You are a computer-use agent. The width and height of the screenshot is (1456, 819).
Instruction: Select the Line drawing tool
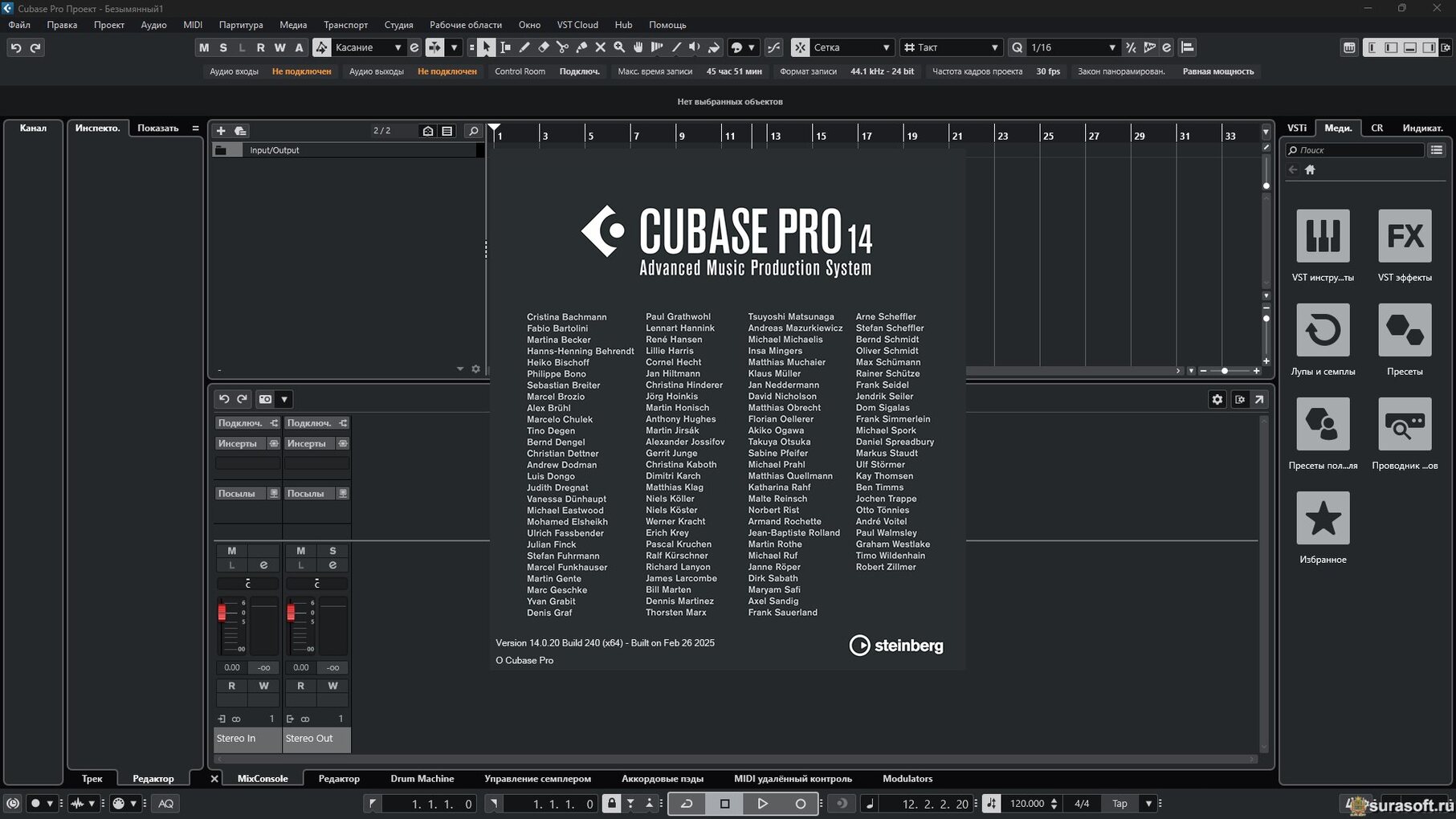tap(676, 47)
